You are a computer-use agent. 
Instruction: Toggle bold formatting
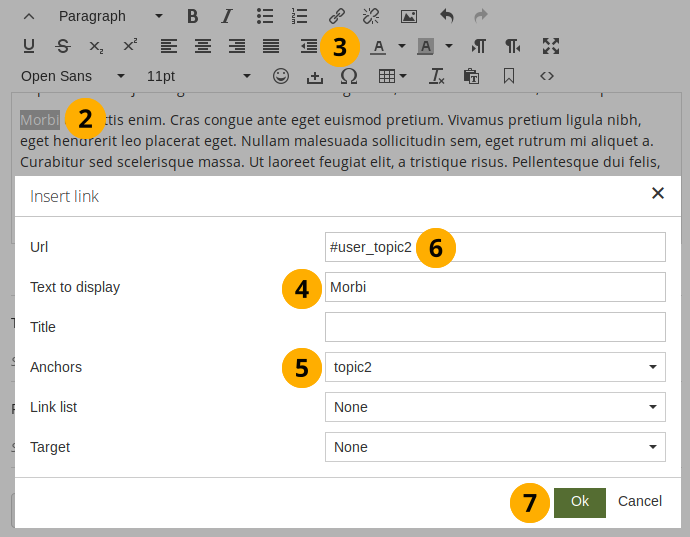pyautogui.click(x=193, y=16)
